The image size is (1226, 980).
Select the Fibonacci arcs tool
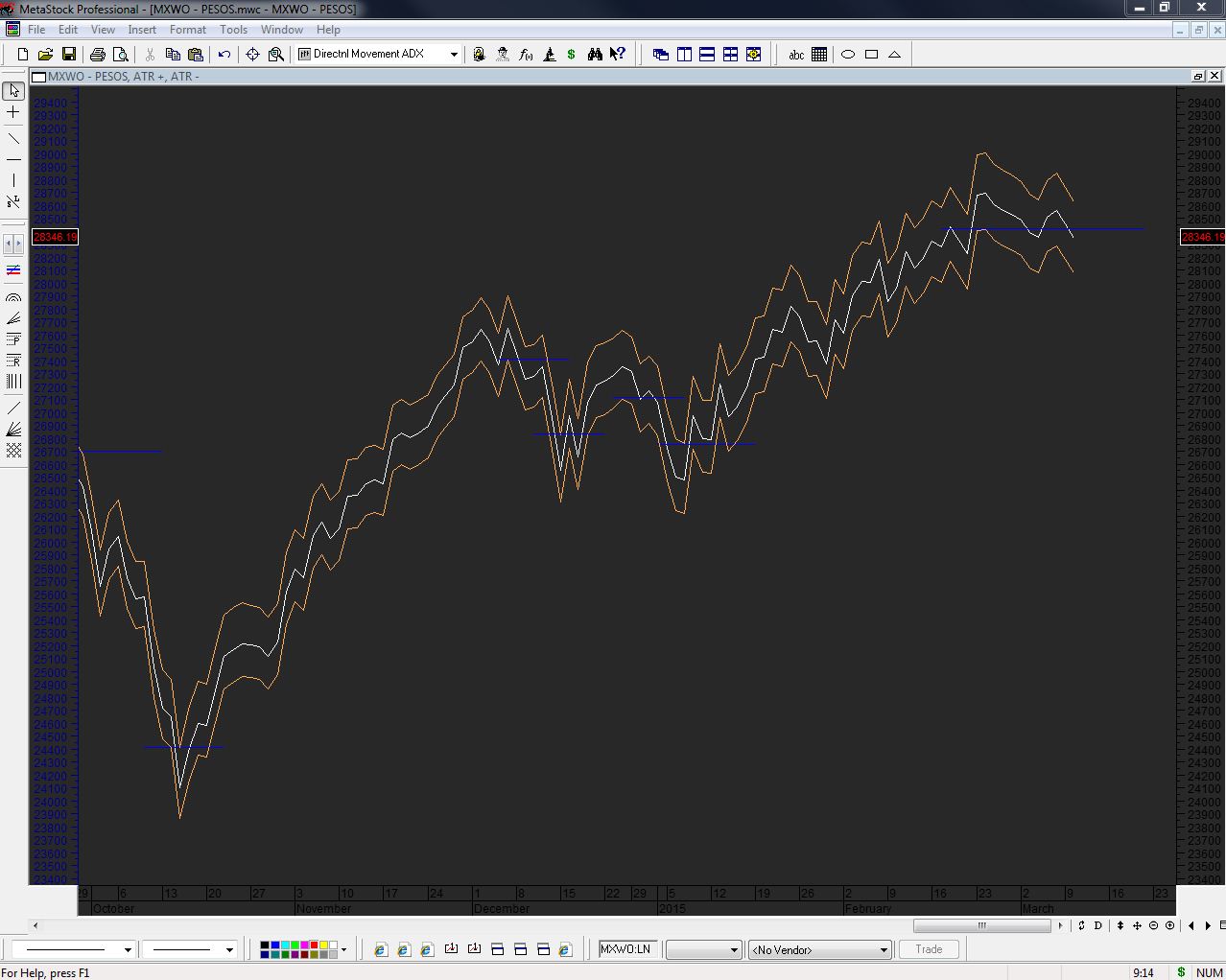pyautogui.click(x=13, y=298)
